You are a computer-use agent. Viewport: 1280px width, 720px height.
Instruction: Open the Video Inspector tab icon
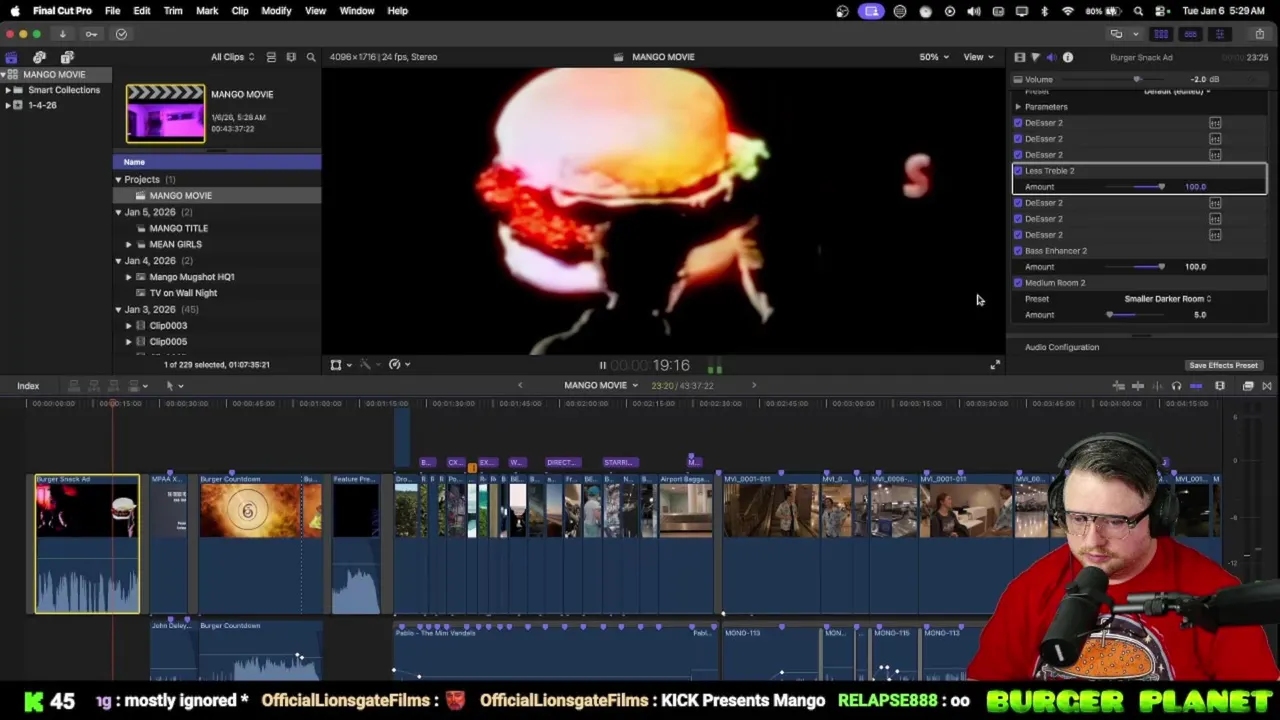1019,57
